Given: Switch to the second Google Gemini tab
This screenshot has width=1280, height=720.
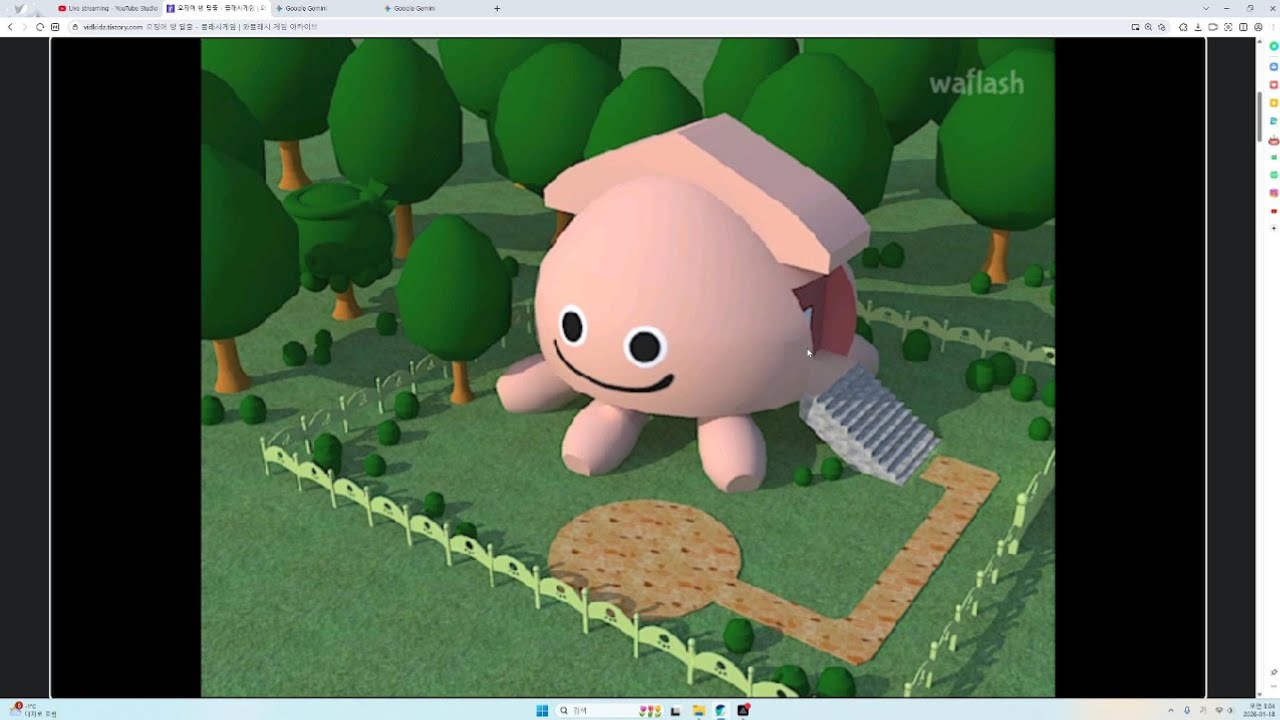Looking at the screenshot, I should pos(432,8).
